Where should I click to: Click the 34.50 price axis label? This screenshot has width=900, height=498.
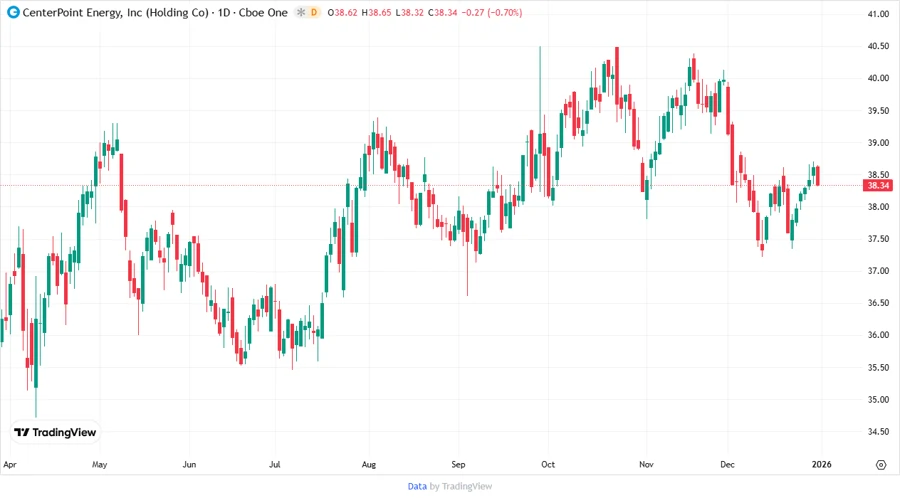(878, 432)
